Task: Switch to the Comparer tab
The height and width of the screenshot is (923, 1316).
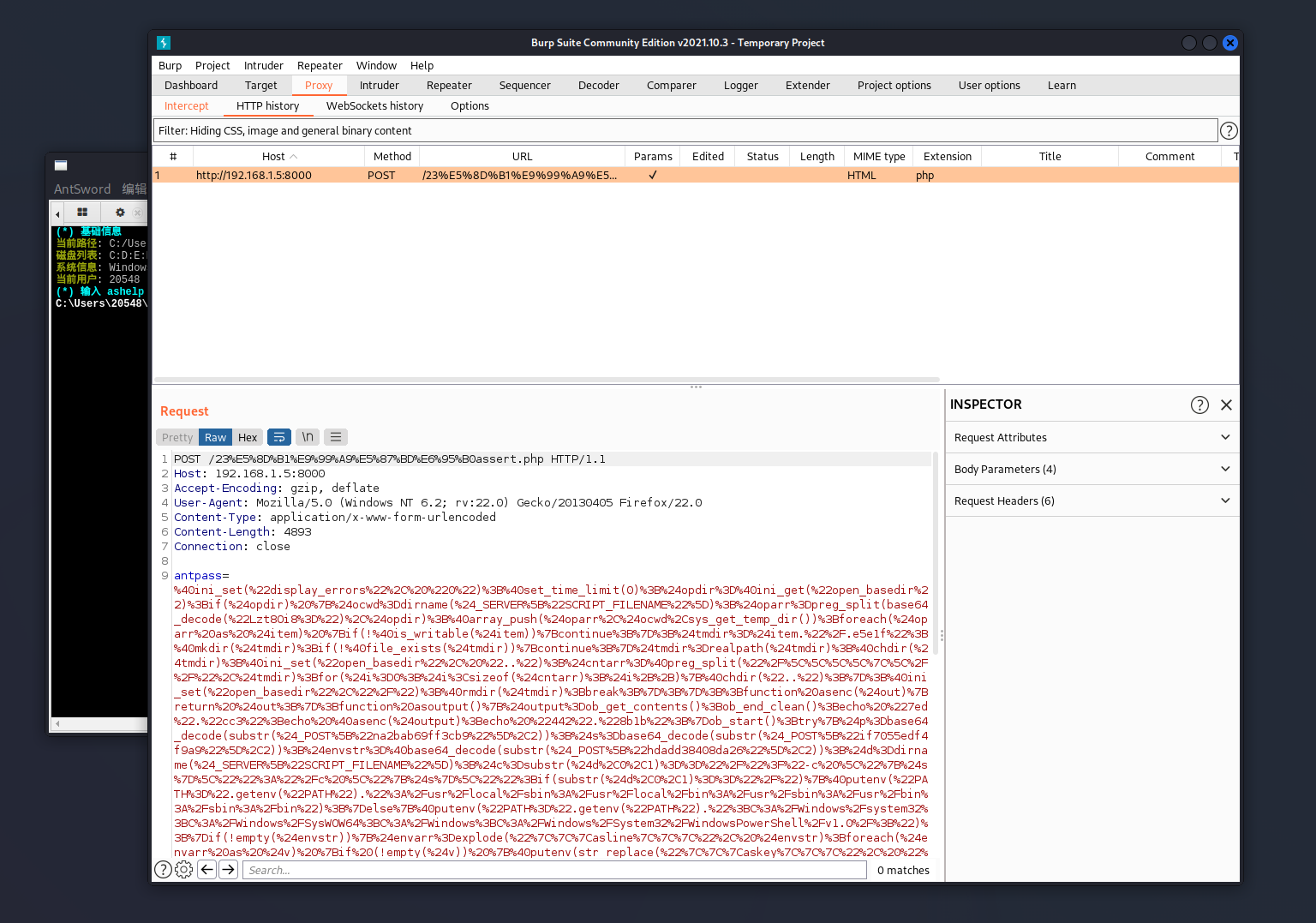Action: [x=672, y=85]
